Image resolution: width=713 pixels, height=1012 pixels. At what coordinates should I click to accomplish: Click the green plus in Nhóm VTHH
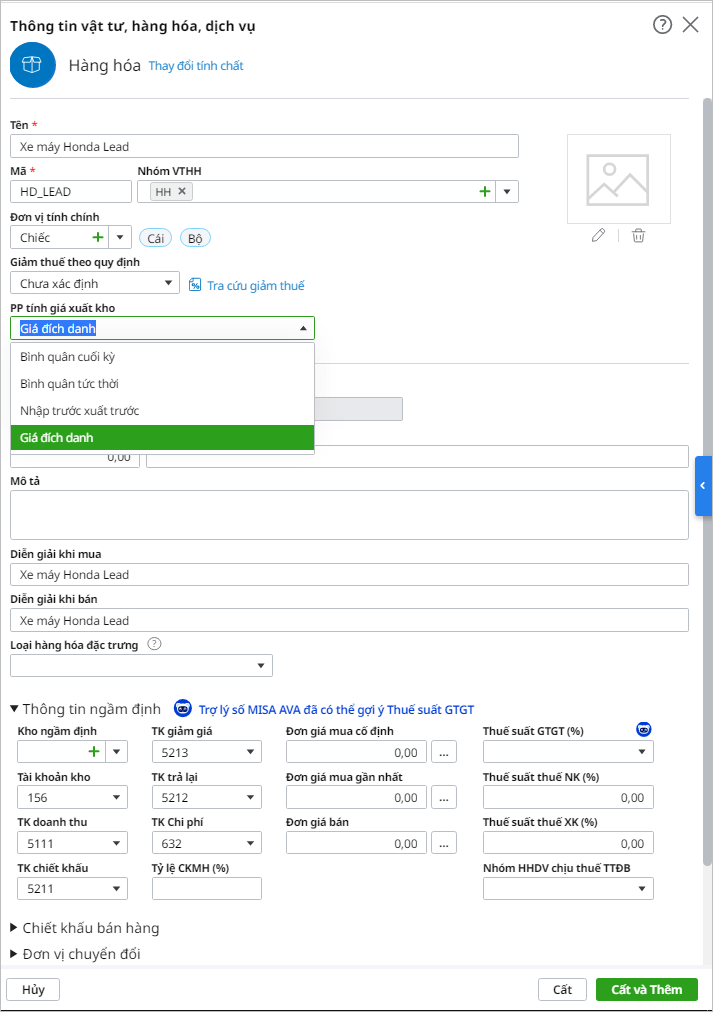pyautogui.click(x=485, y=192)
